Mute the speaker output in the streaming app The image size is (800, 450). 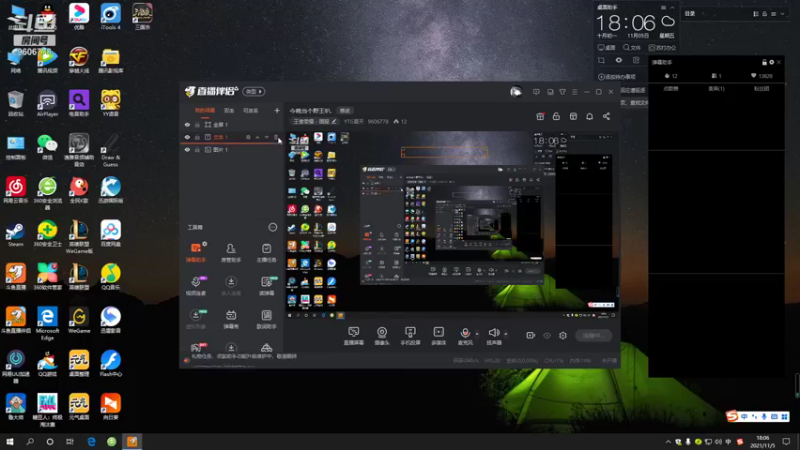coord(493,333)
